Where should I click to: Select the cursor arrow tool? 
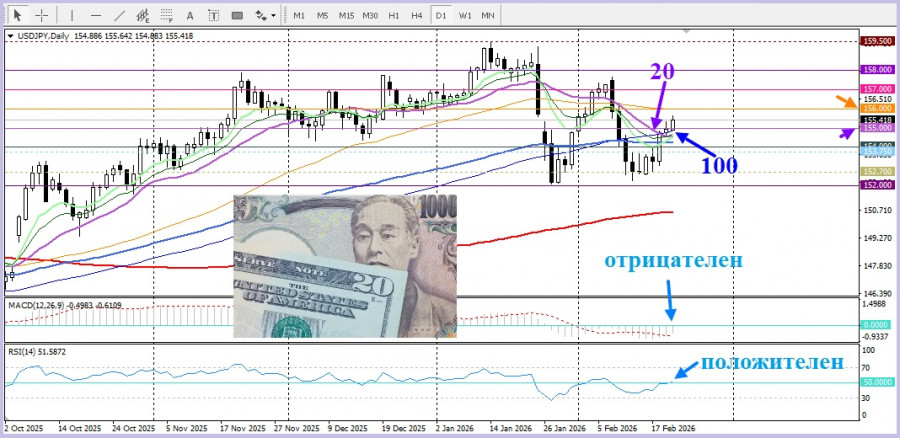(16, 15)
